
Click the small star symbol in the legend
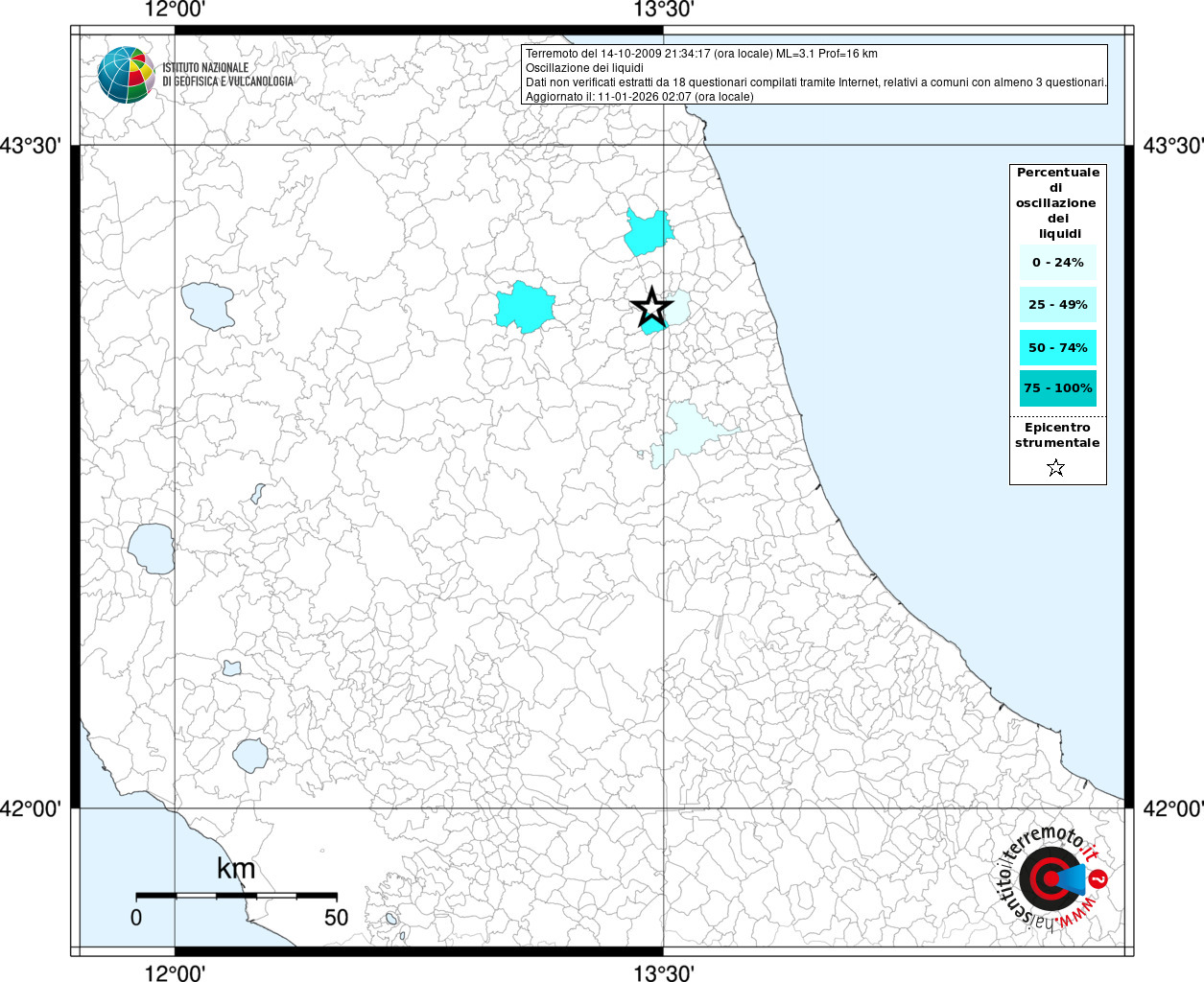pos(1056,468)
